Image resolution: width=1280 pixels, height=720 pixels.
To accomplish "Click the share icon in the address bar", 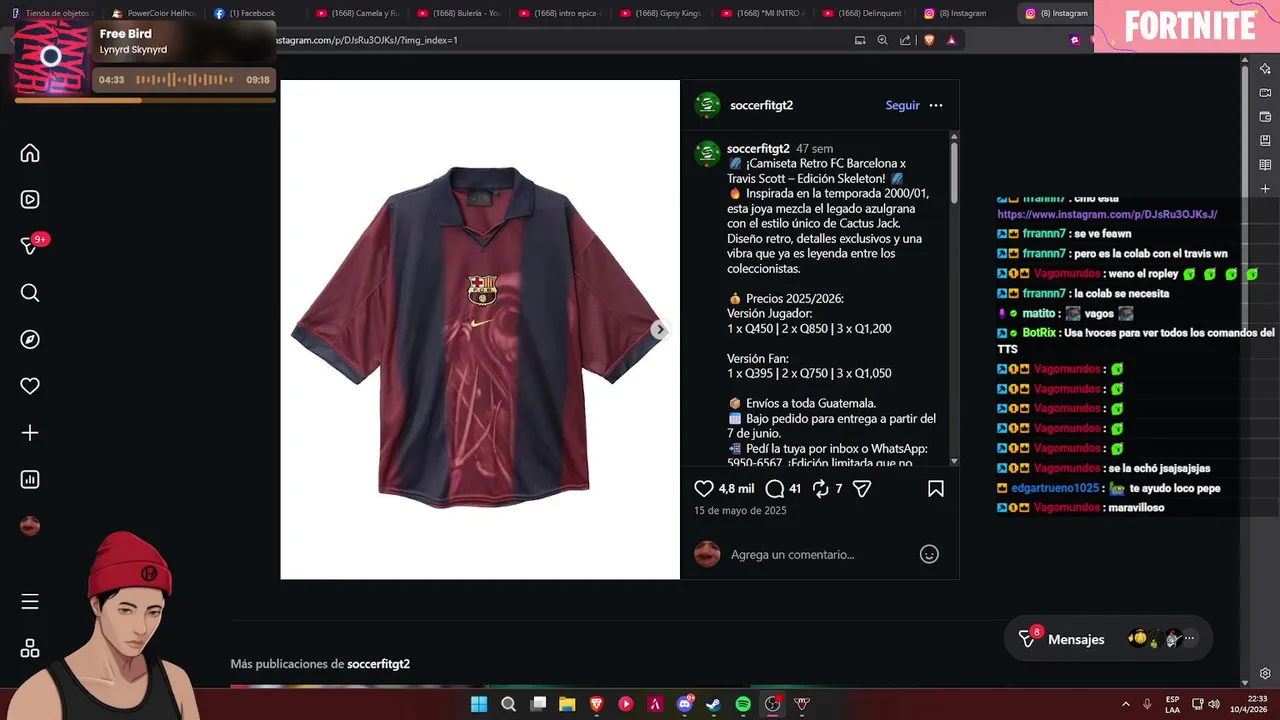I will [x=905, y=40].
